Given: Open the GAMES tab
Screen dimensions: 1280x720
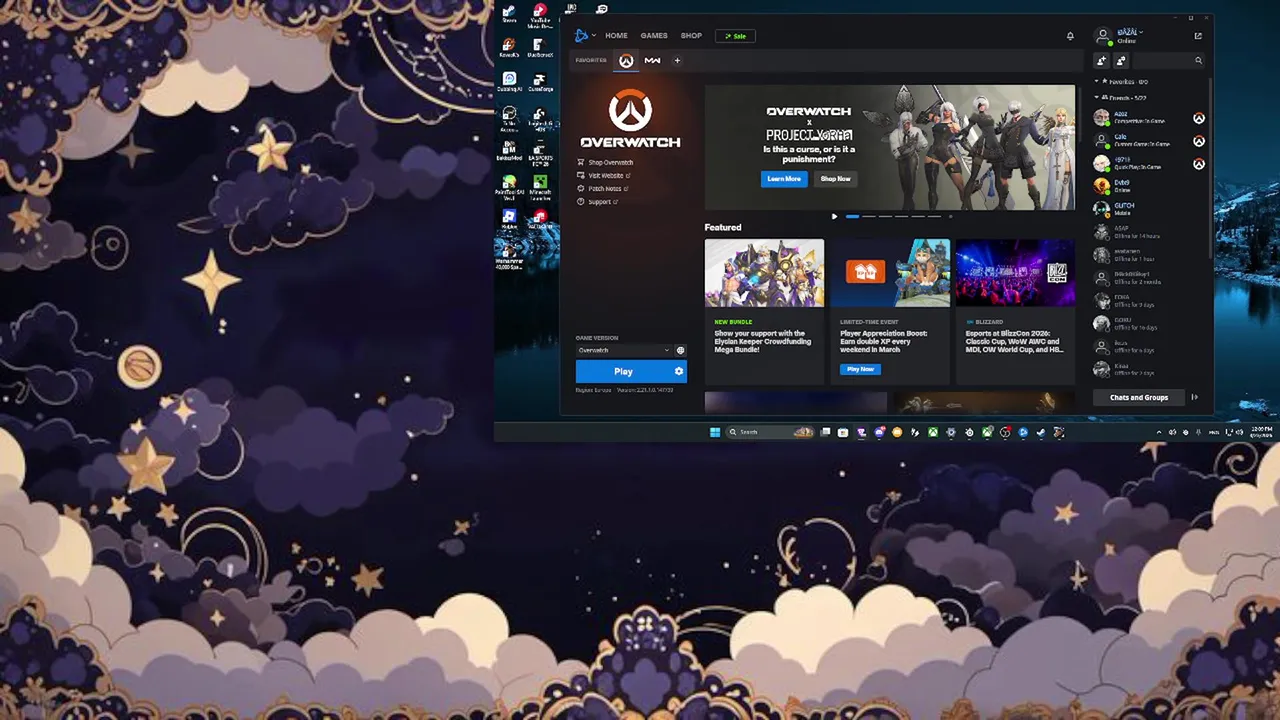Looking at the screenshot, I should tap(654, 36).
